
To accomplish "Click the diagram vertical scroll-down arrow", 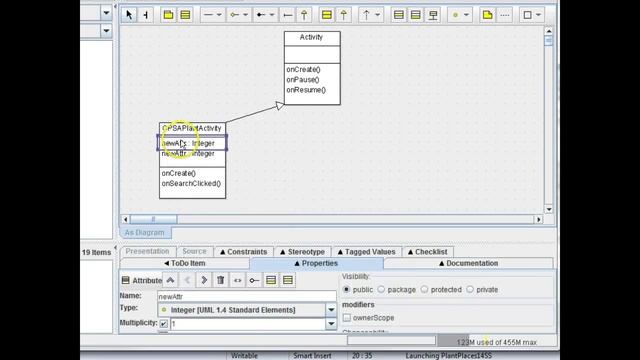I will 549,209.
